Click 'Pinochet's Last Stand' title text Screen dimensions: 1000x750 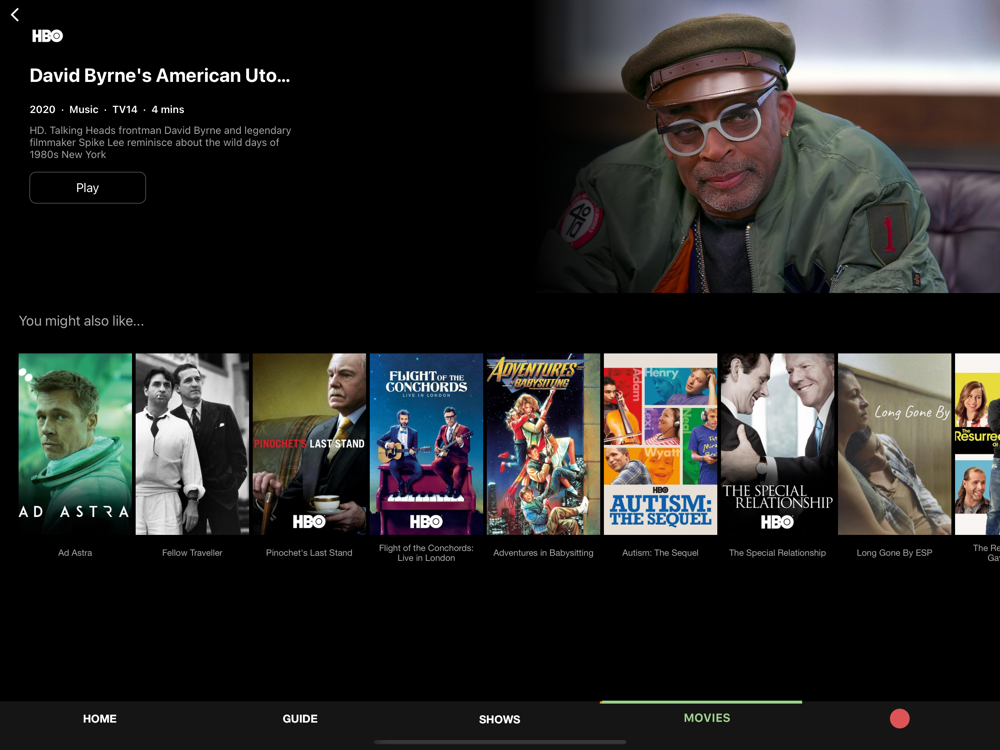click(x=309, y=553)
